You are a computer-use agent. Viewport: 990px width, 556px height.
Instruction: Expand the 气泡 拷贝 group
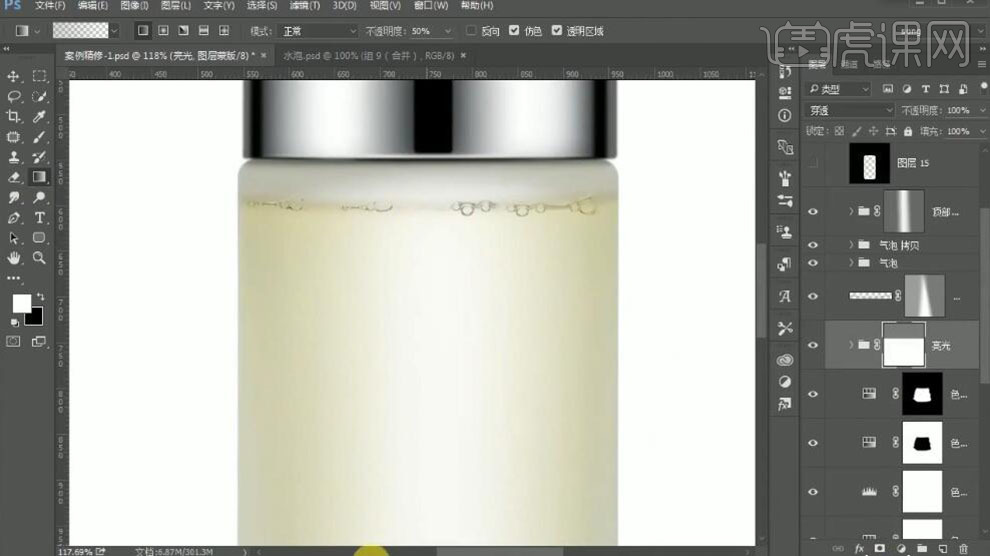(x=850, y=245)
